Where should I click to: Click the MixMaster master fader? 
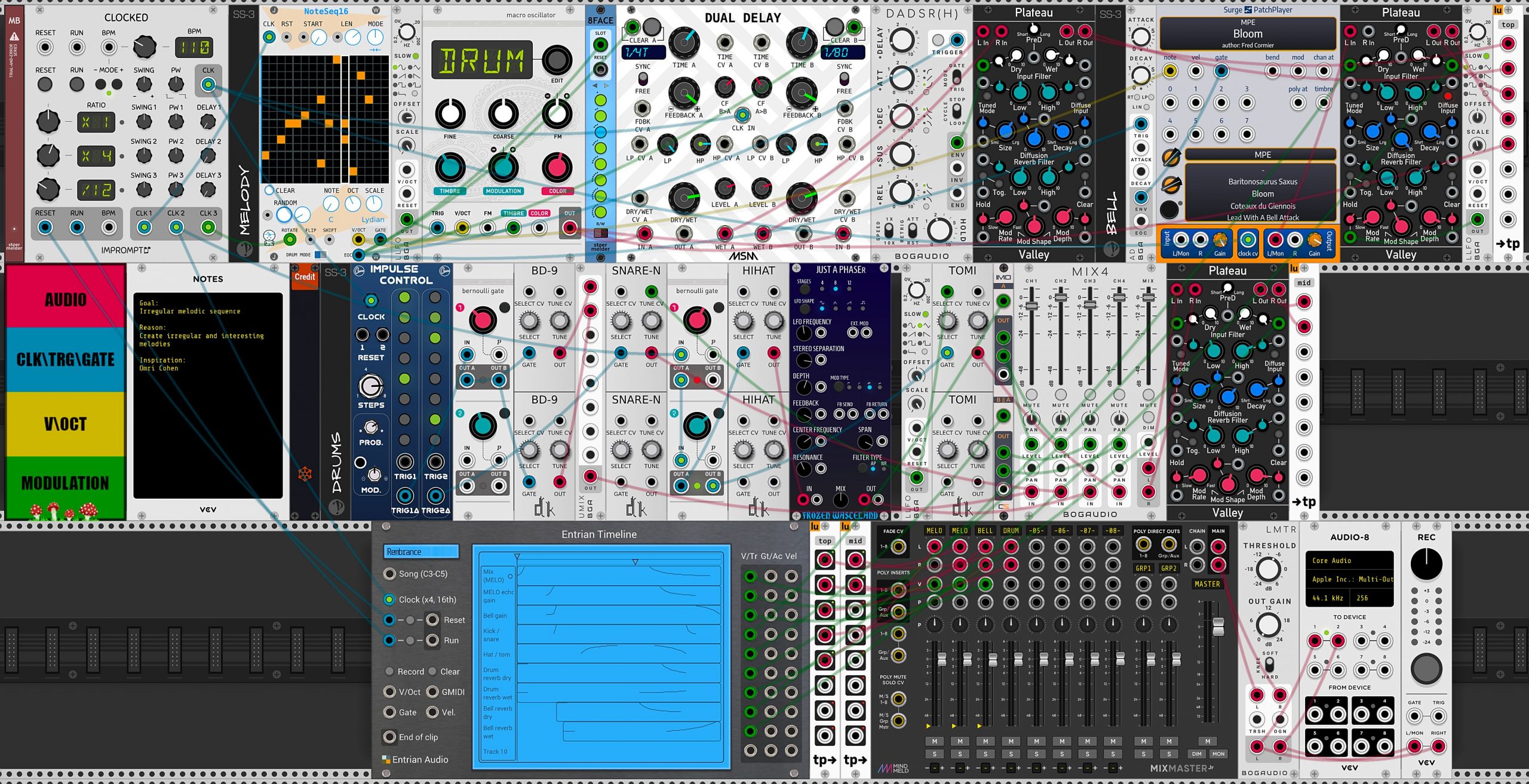click(x=1218, y=627)
